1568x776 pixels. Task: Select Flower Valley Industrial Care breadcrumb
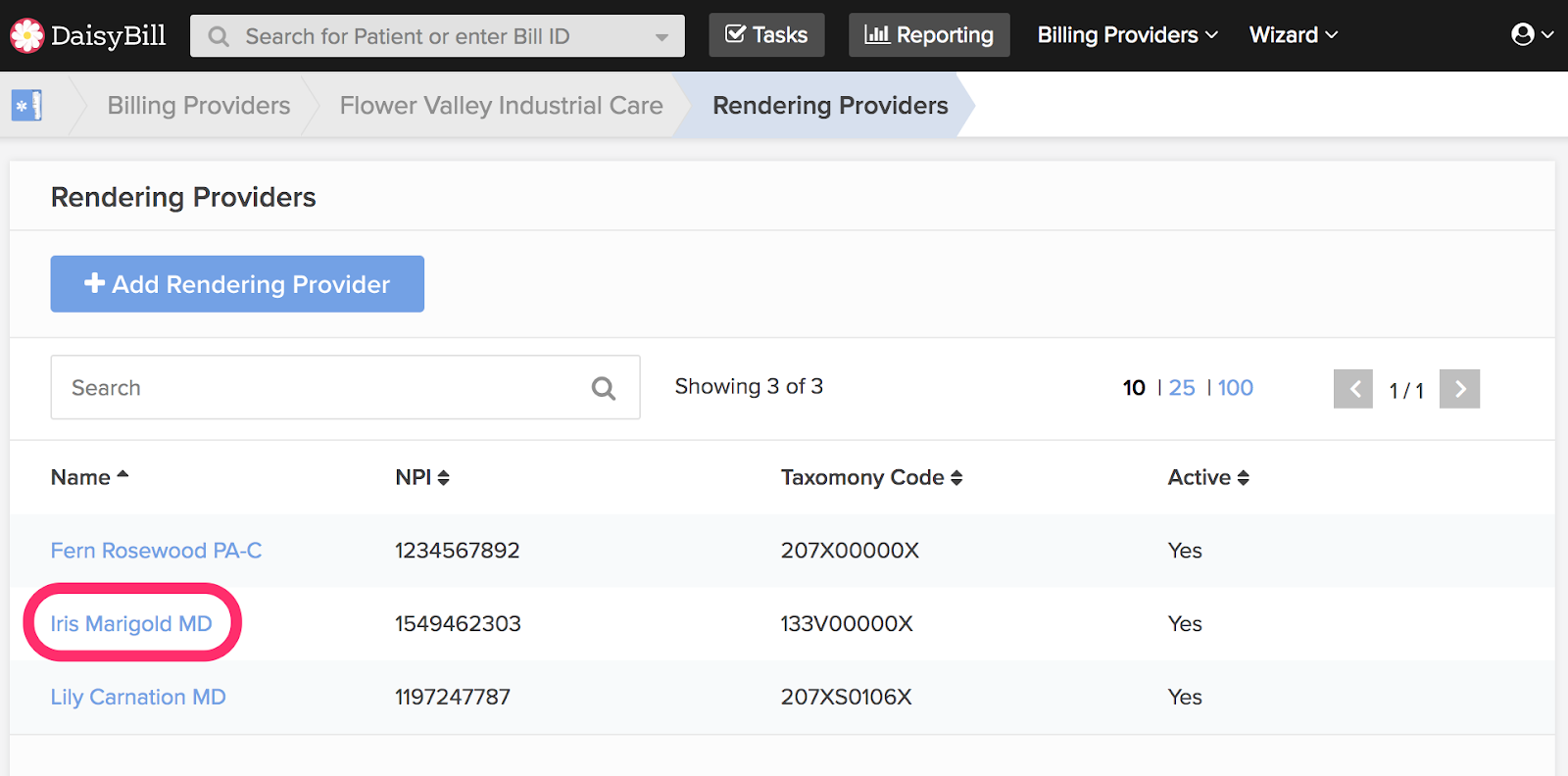coord(501,106)
